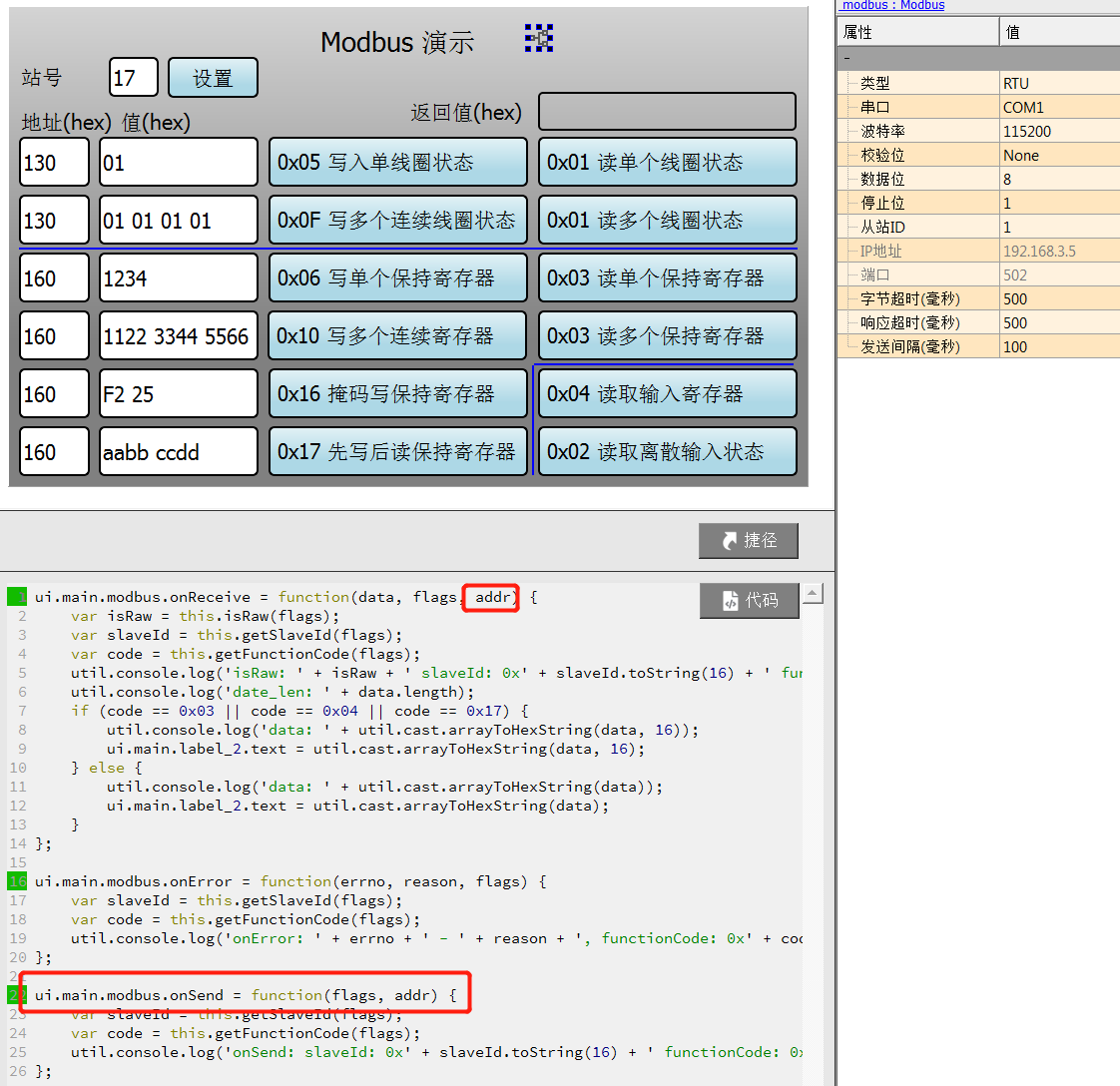Click 0x03 读多个保持寄存器 button

667,335
